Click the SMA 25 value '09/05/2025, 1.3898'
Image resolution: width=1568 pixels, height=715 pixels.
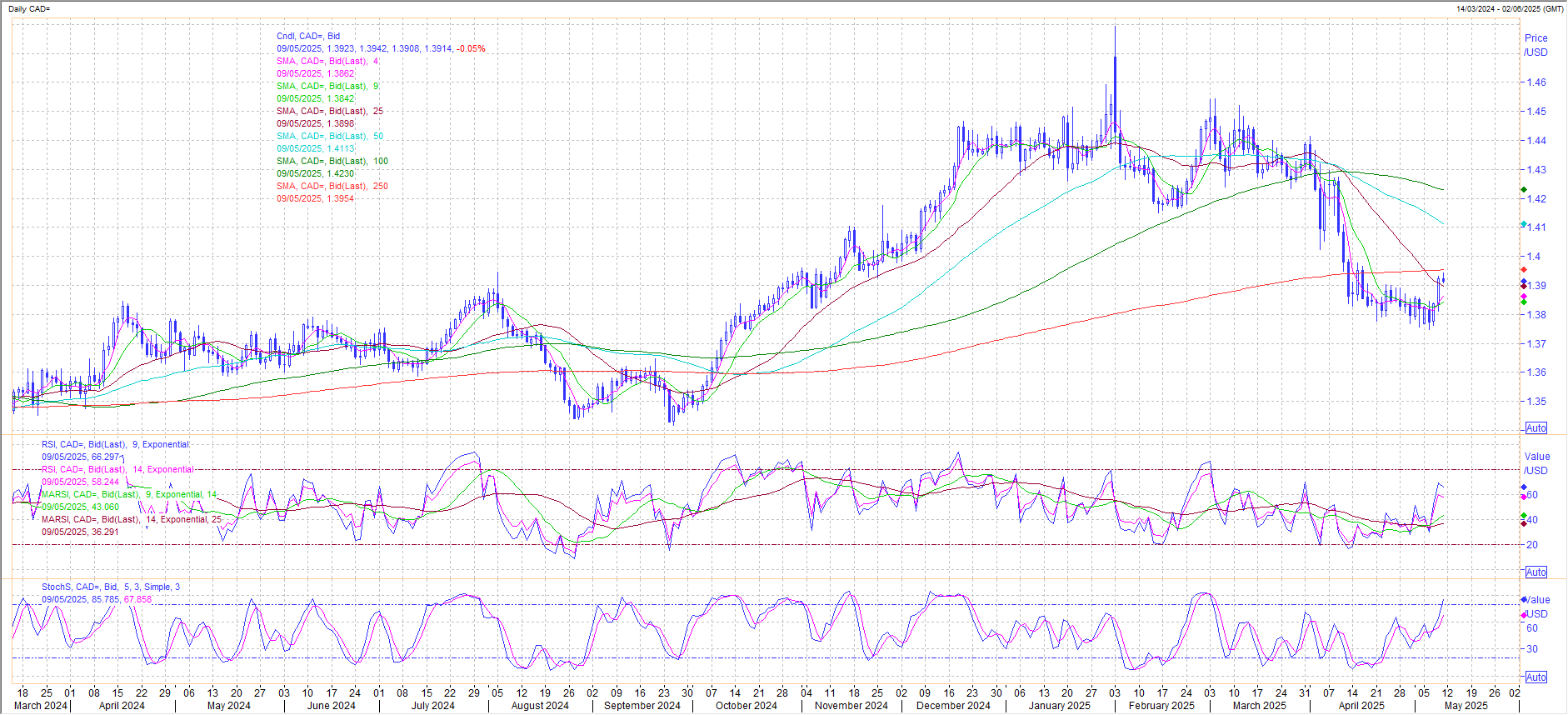click(x=316, y=123)
